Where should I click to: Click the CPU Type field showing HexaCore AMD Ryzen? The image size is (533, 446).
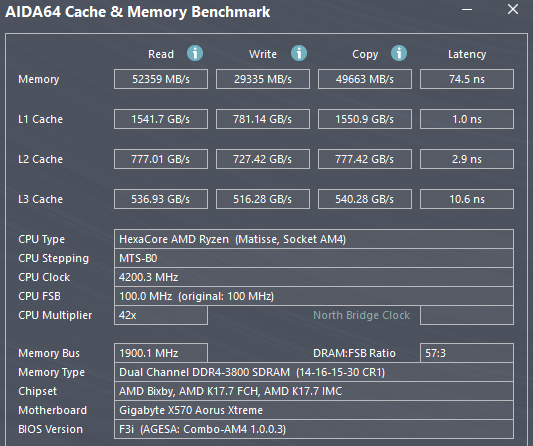[314, 239]
